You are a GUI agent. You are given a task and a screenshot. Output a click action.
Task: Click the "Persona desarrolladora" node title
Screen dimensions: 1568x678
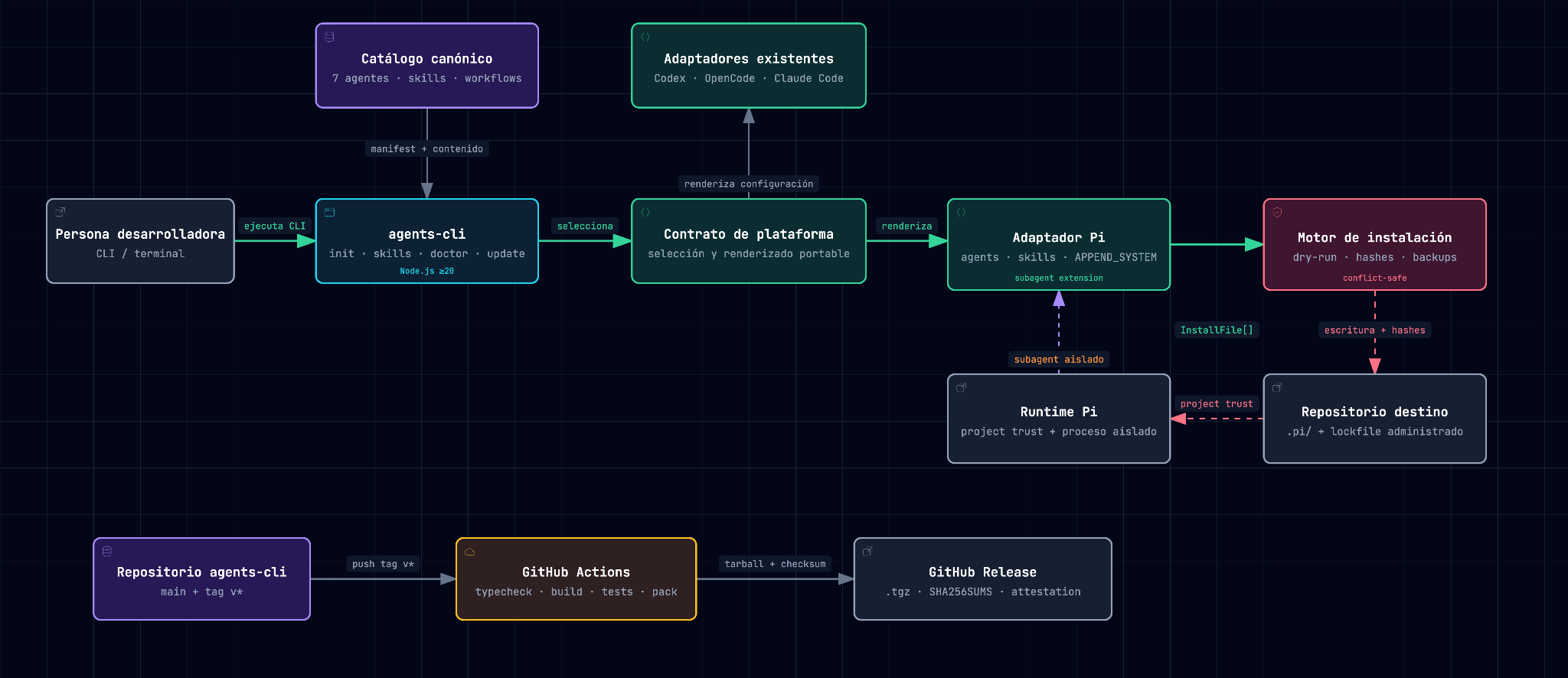pyautogui.click(x=140, y=234)
